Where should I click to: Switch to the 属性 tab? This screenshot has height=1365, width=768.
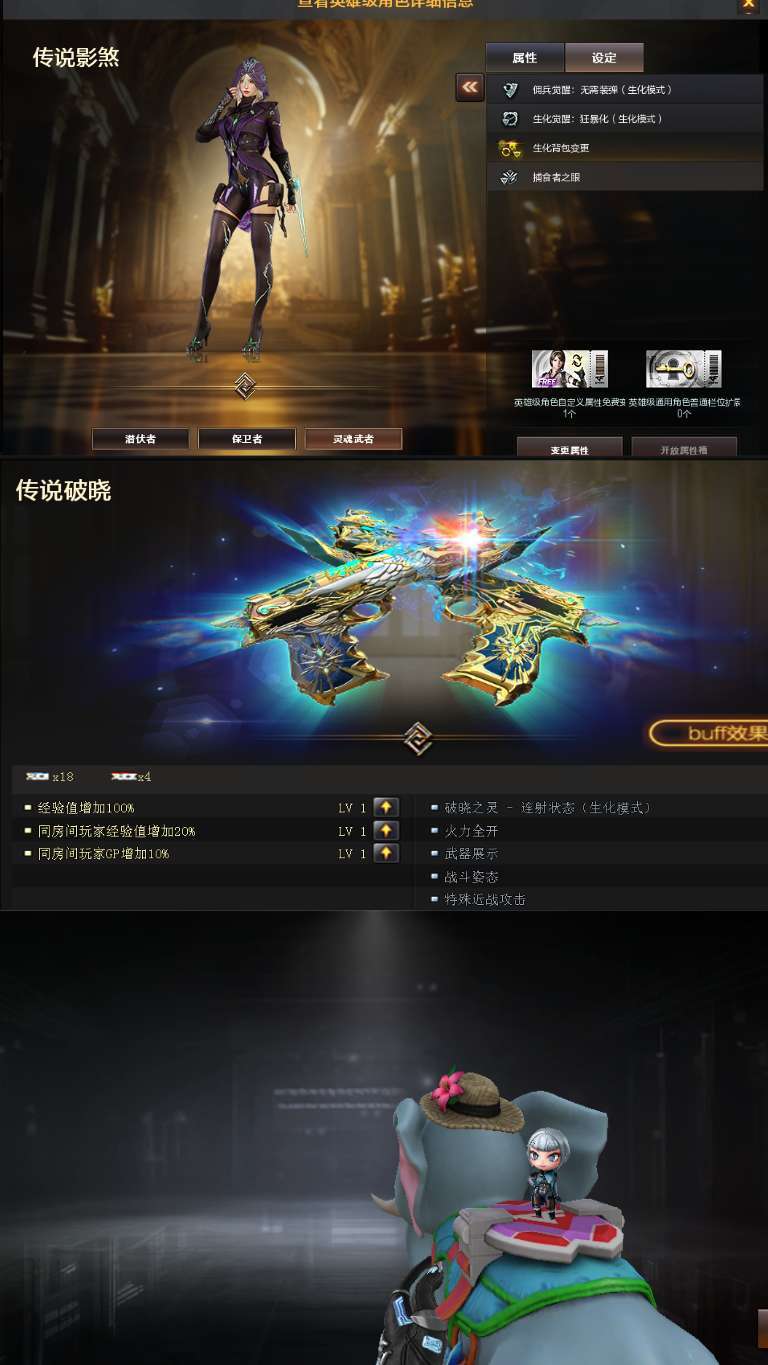pyautogui.click(x=525, y=57)
